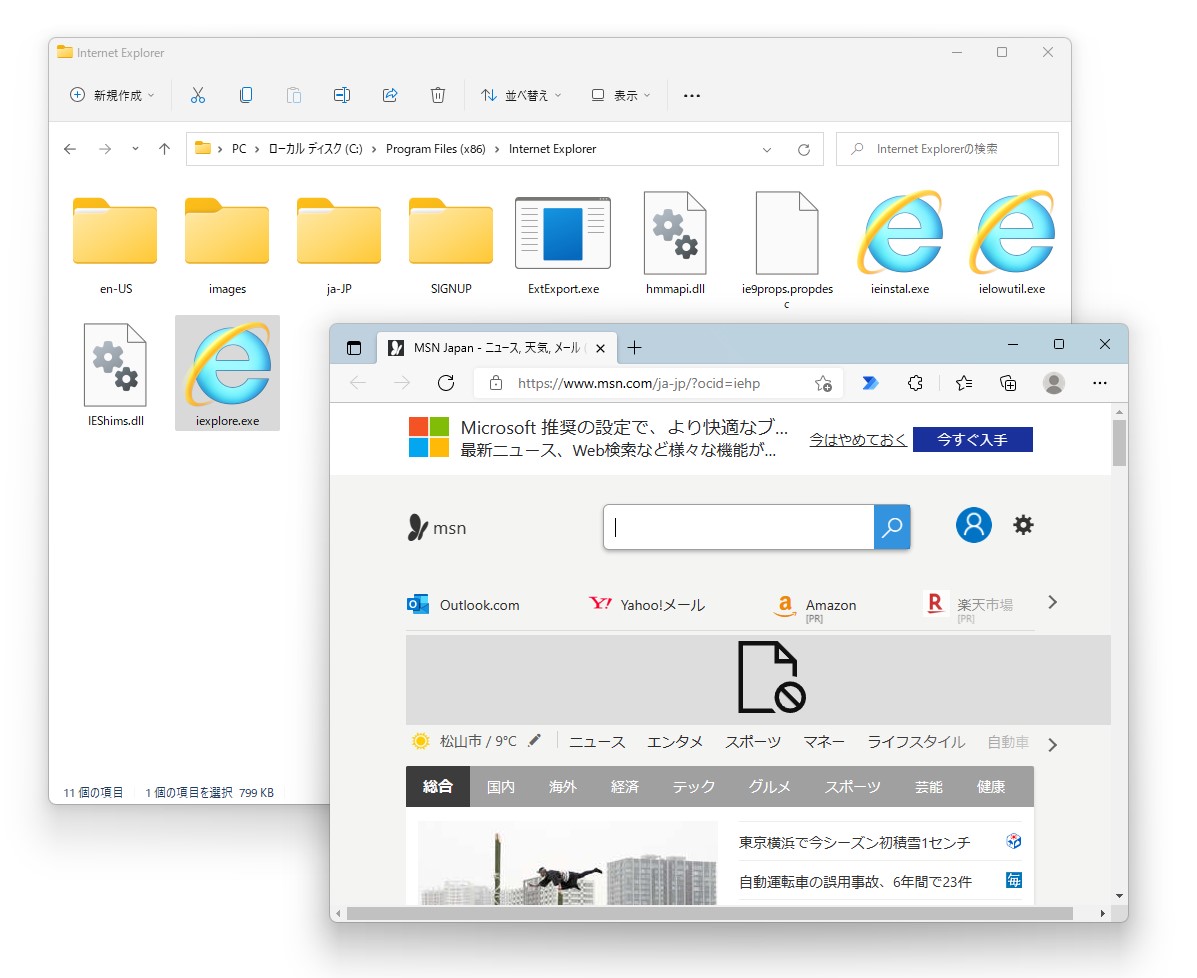The height and width of the screenshot is (978, 1197).
Task: Click the Delete trash icon in toolbar
Action: 437,95
